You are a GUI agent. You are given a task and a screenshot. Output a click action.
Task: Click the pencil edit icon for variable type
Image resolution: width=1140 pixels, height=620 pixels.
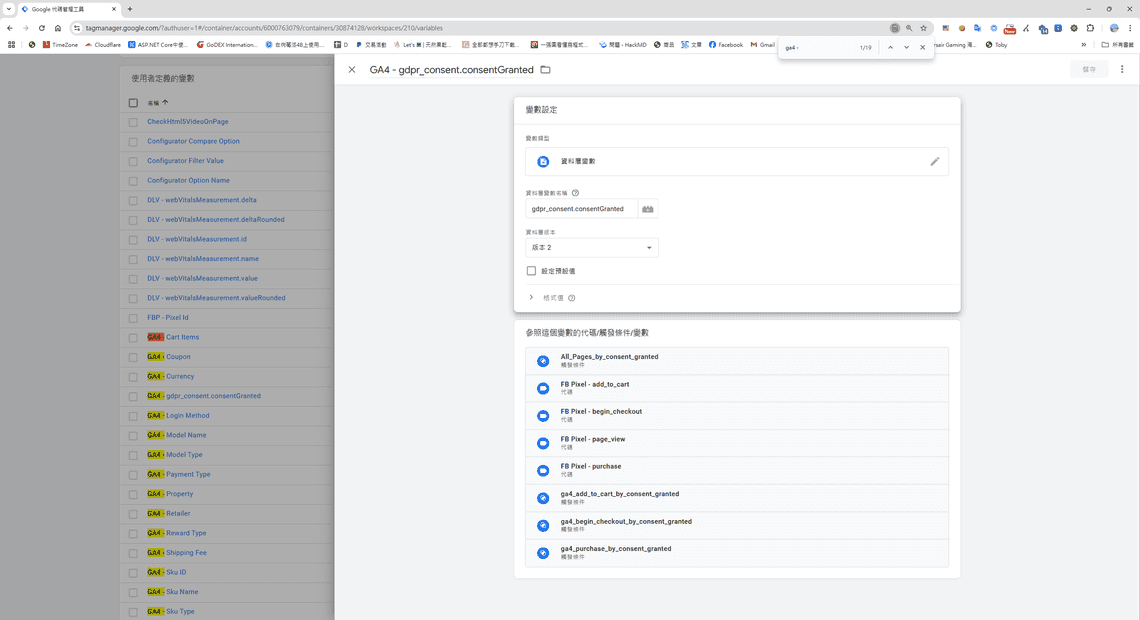click(935, 161)
